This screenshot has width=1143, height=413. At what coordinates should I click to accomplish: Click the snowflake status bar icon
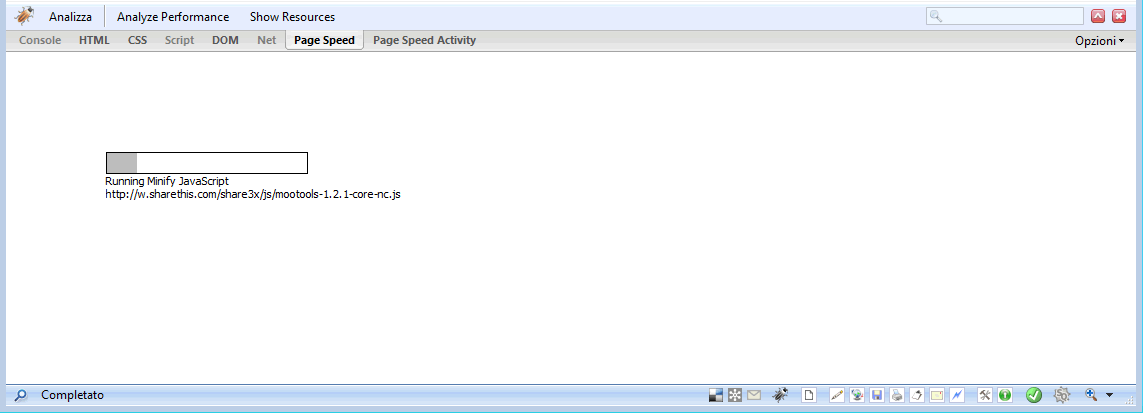click(x=735, y=396)
